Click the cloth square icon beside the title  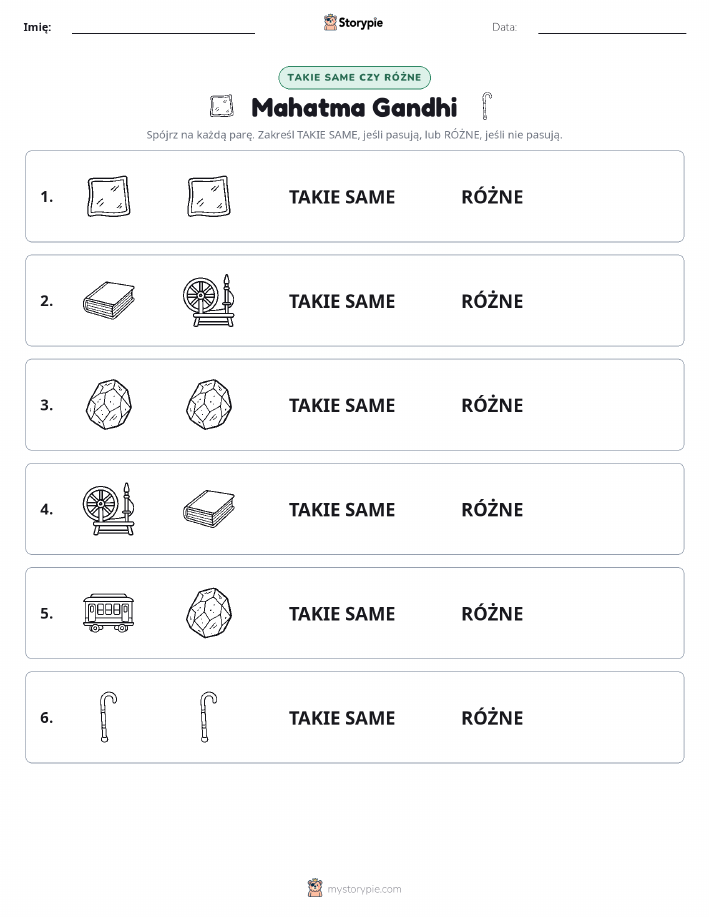(x=222, y=106)
